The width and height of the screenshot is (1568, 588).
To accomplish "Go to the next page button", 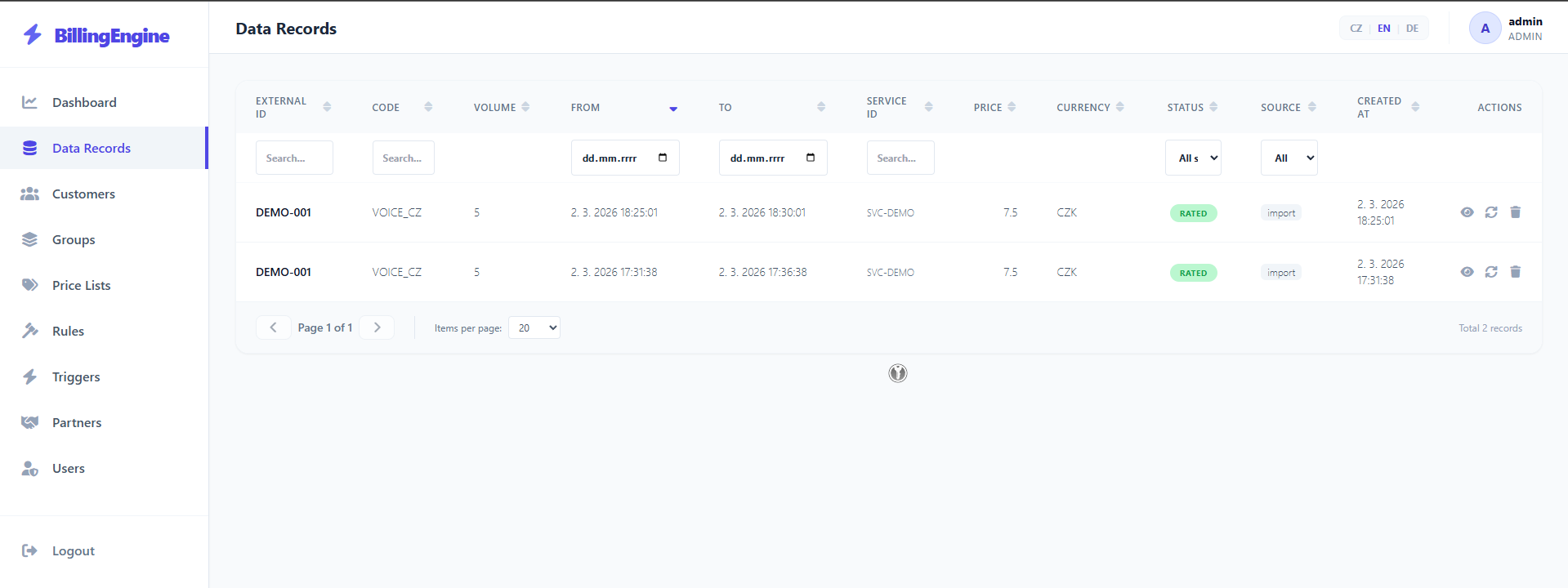I will point(377,327).
